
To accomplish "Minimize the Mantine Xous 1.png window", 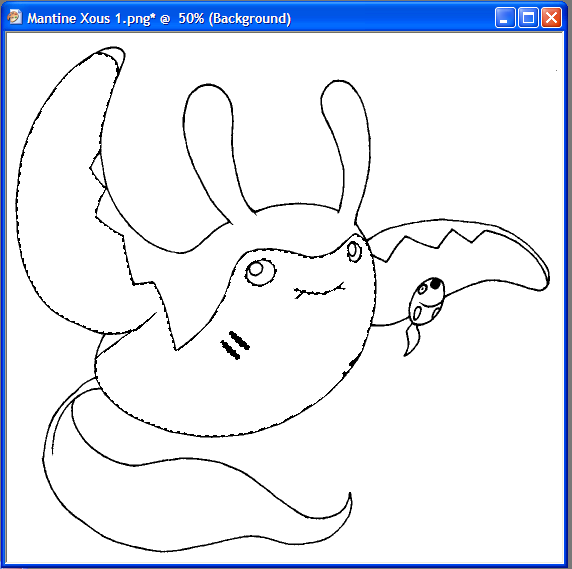I will 505,18.
